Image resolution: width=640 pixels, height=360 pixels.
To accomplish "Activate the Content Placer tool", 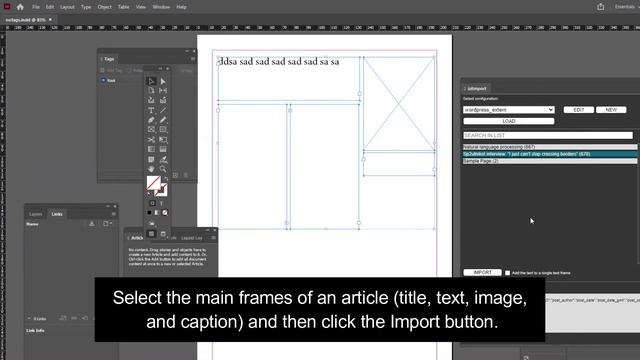I will (163, 100).
